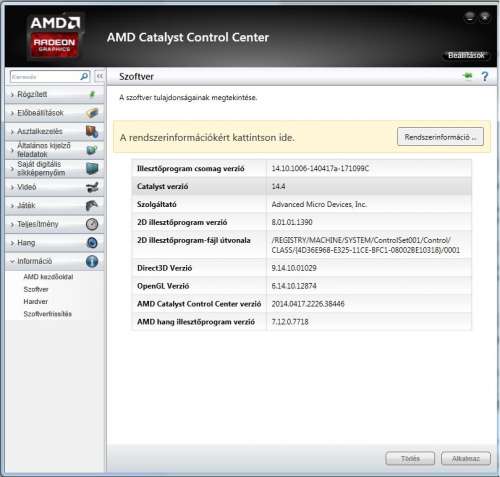Click the green pin icon beside Rögzített

pyautogui.click(x=93, y=94)
